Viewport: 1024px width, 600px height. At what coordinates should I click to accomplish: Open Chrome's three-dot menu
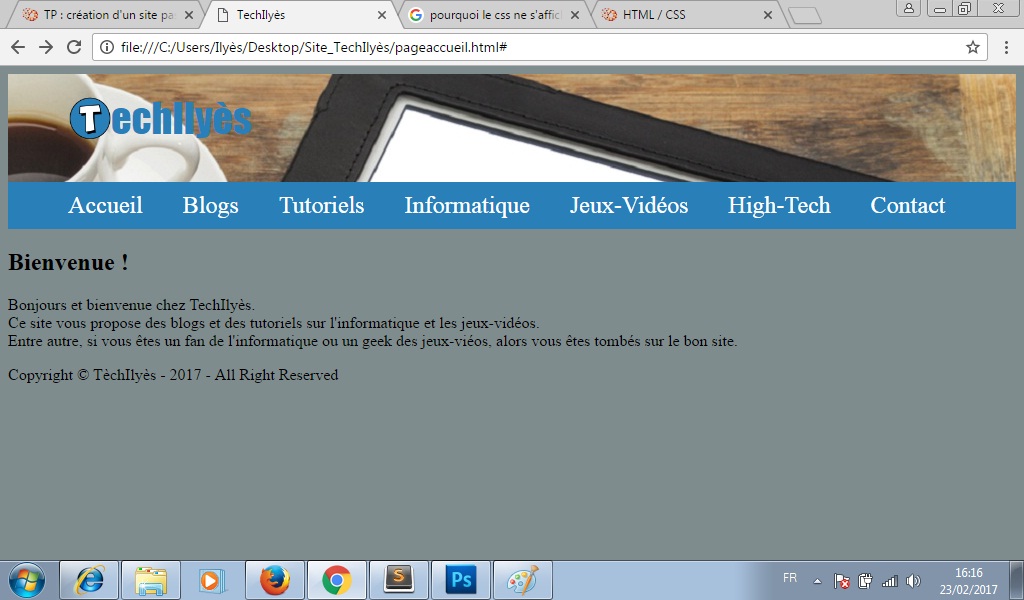(1006, 46)
